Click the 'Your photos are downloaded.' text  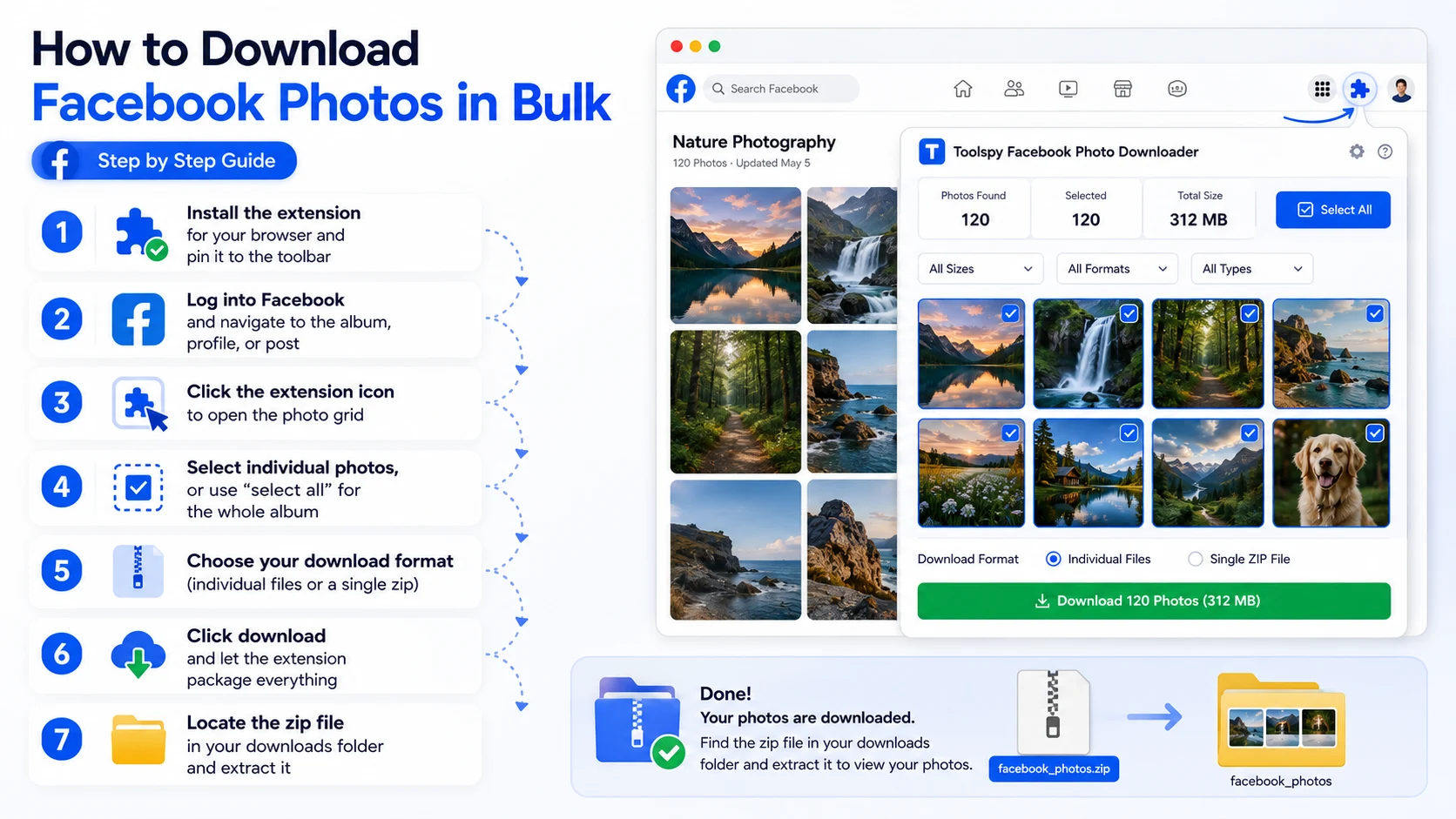click(x=807, y=718)
